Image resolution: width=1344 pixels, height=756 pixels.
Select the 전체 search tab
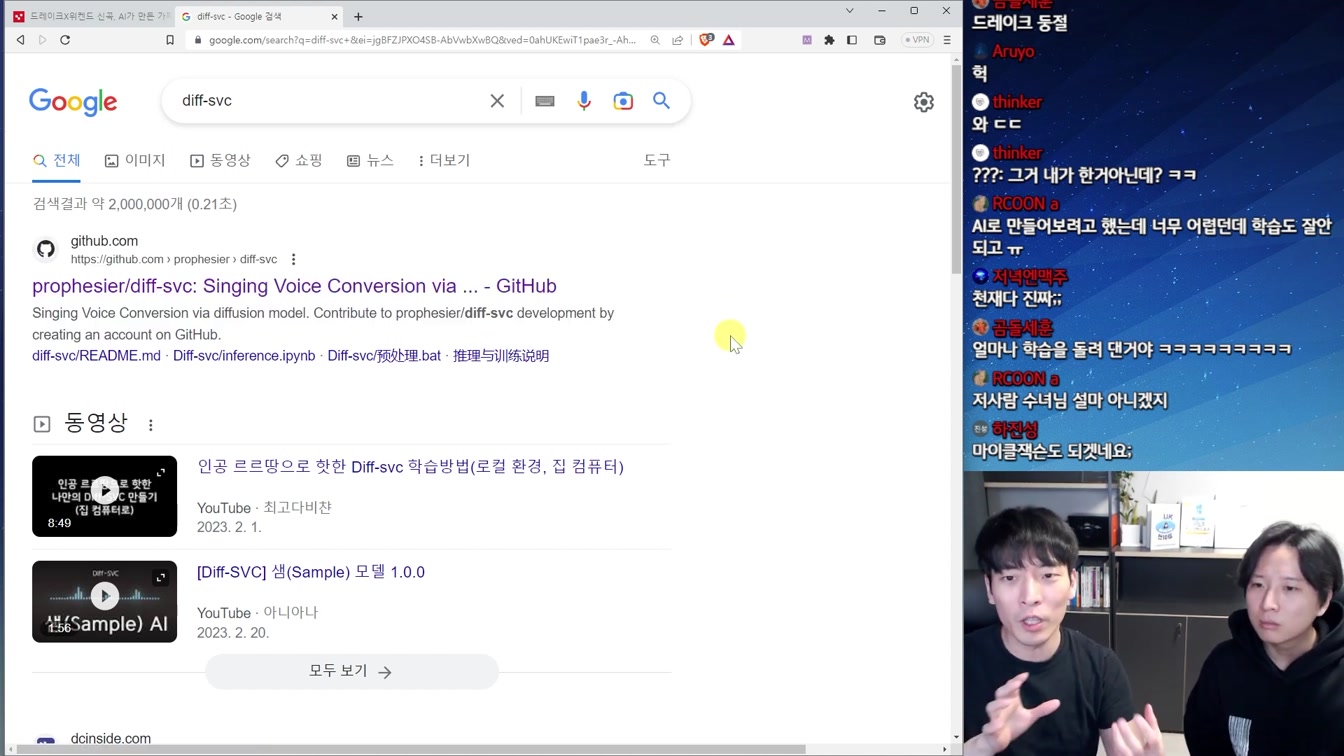[x=56, y=160]
